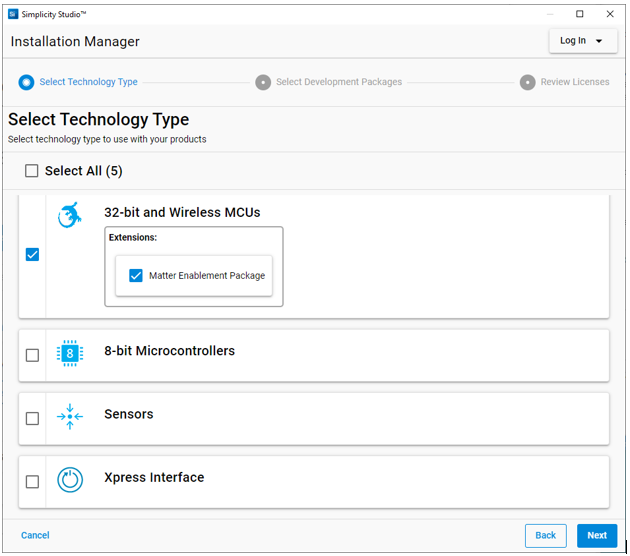Click the Matter Enablement Package label
The image size is (630, 556).
[x=207, y=276]
